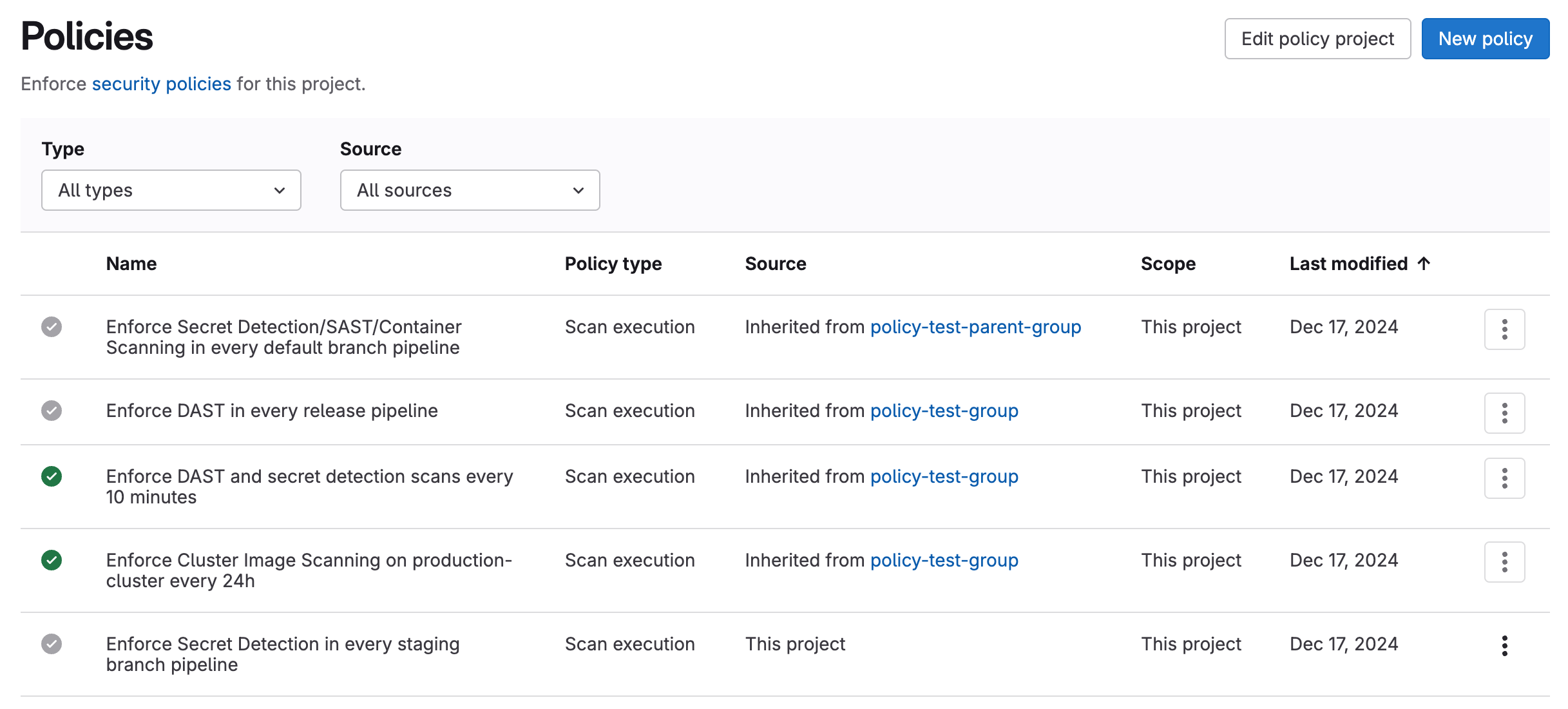This screenshot has width=1568, height=709.
Task: Sort the table by the Policy type column header
Action: (613, 263)
